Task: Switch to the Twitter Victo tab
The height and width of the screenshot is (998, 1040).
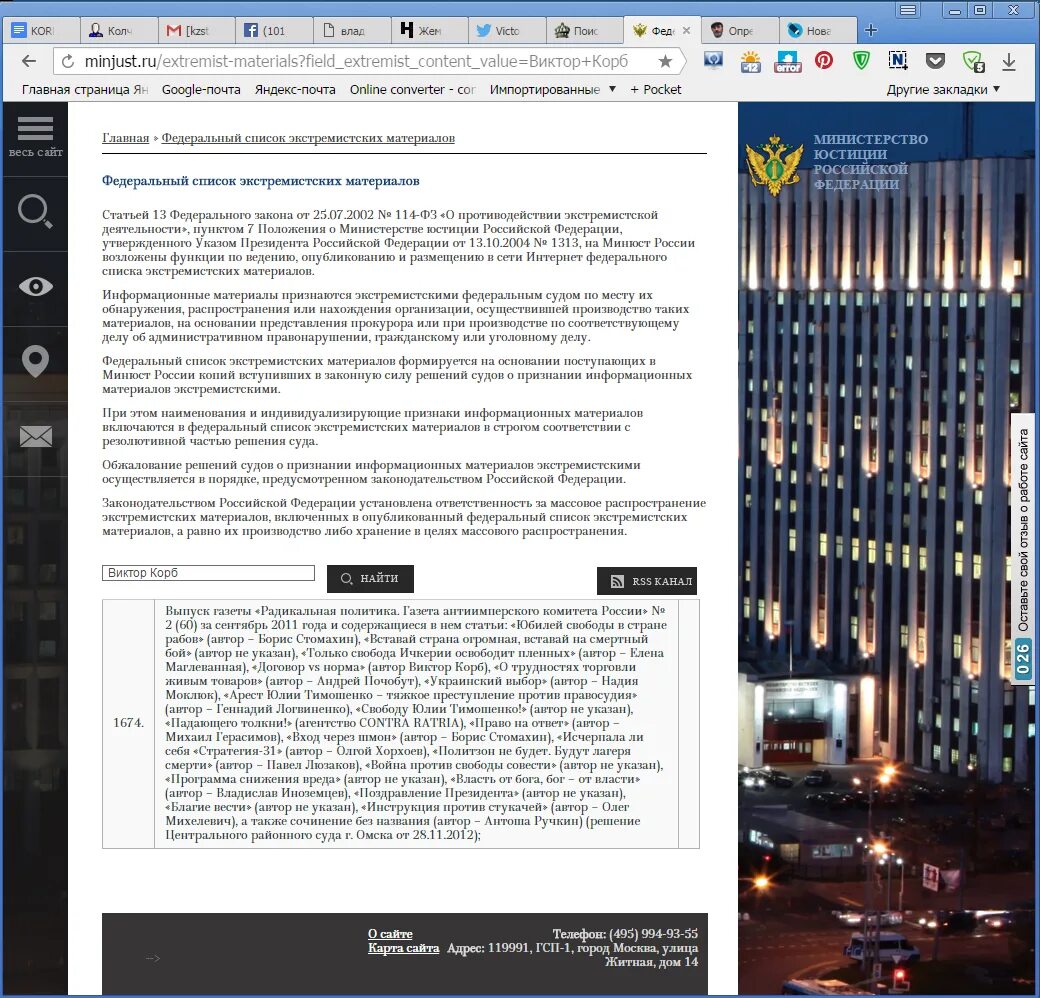Action: 506,31
